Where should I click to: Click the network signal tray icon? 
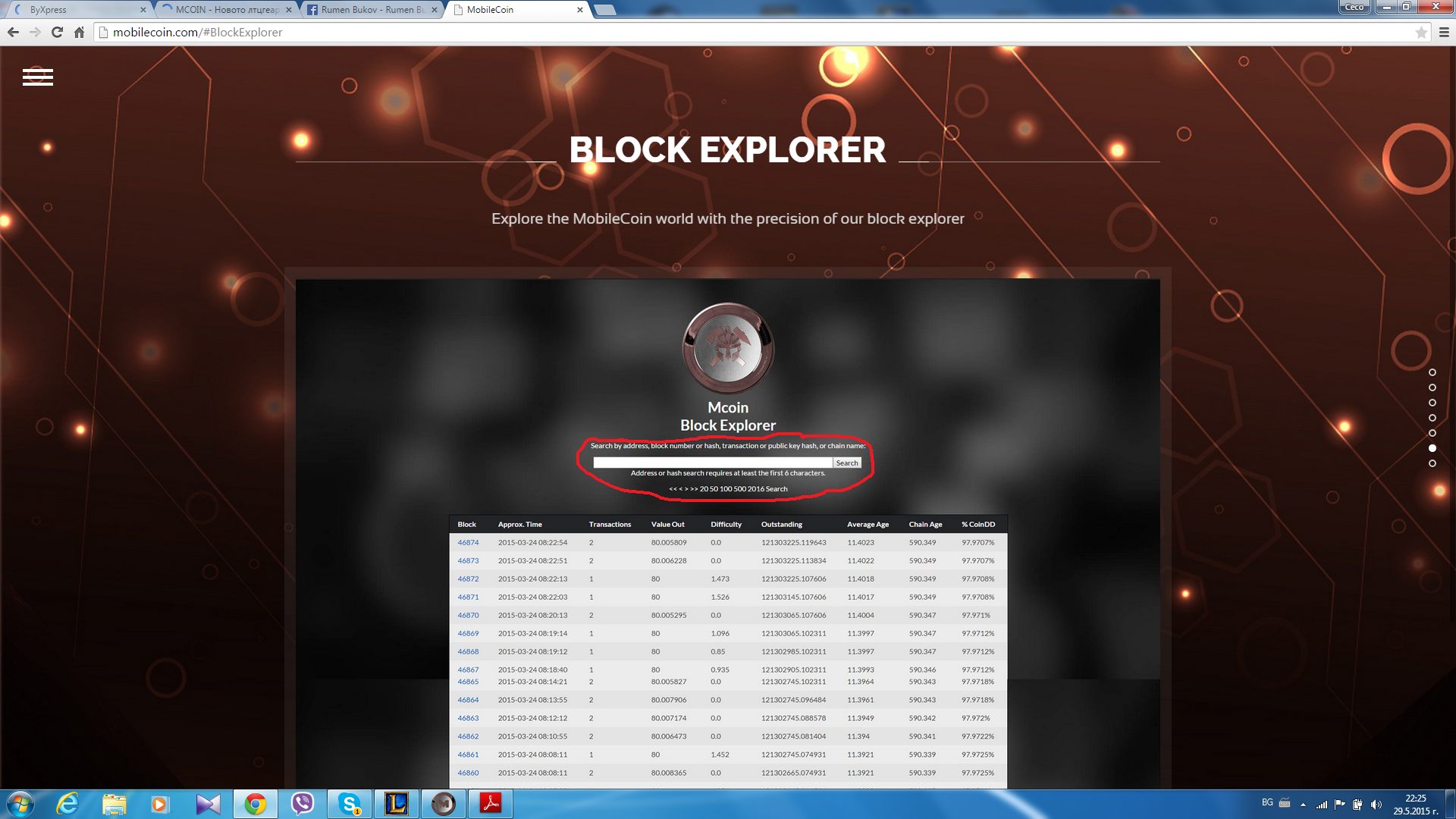1322,805
